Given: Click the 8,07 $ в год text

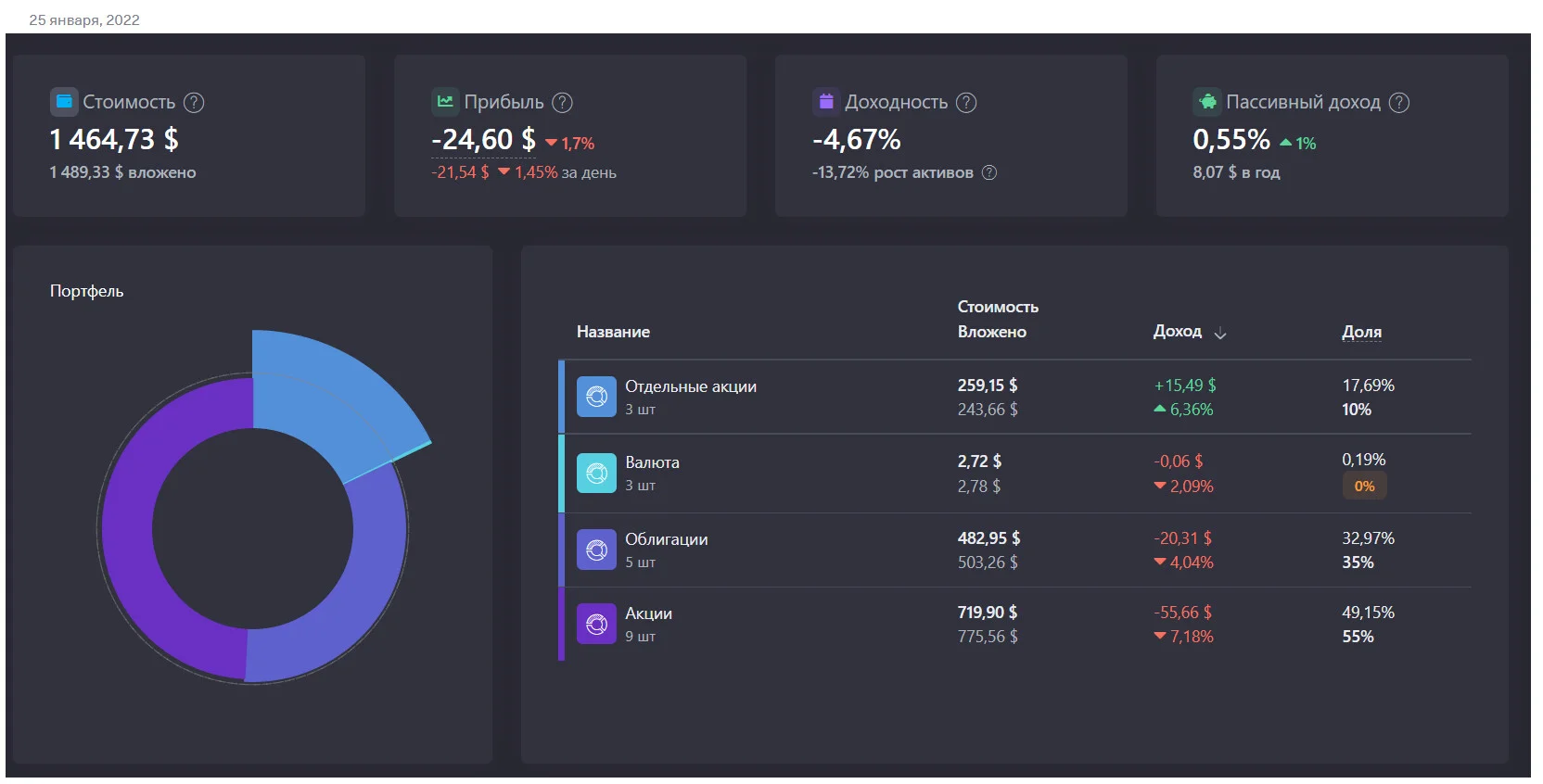Looking at the screenshot, I should [x=1236, y=172].
